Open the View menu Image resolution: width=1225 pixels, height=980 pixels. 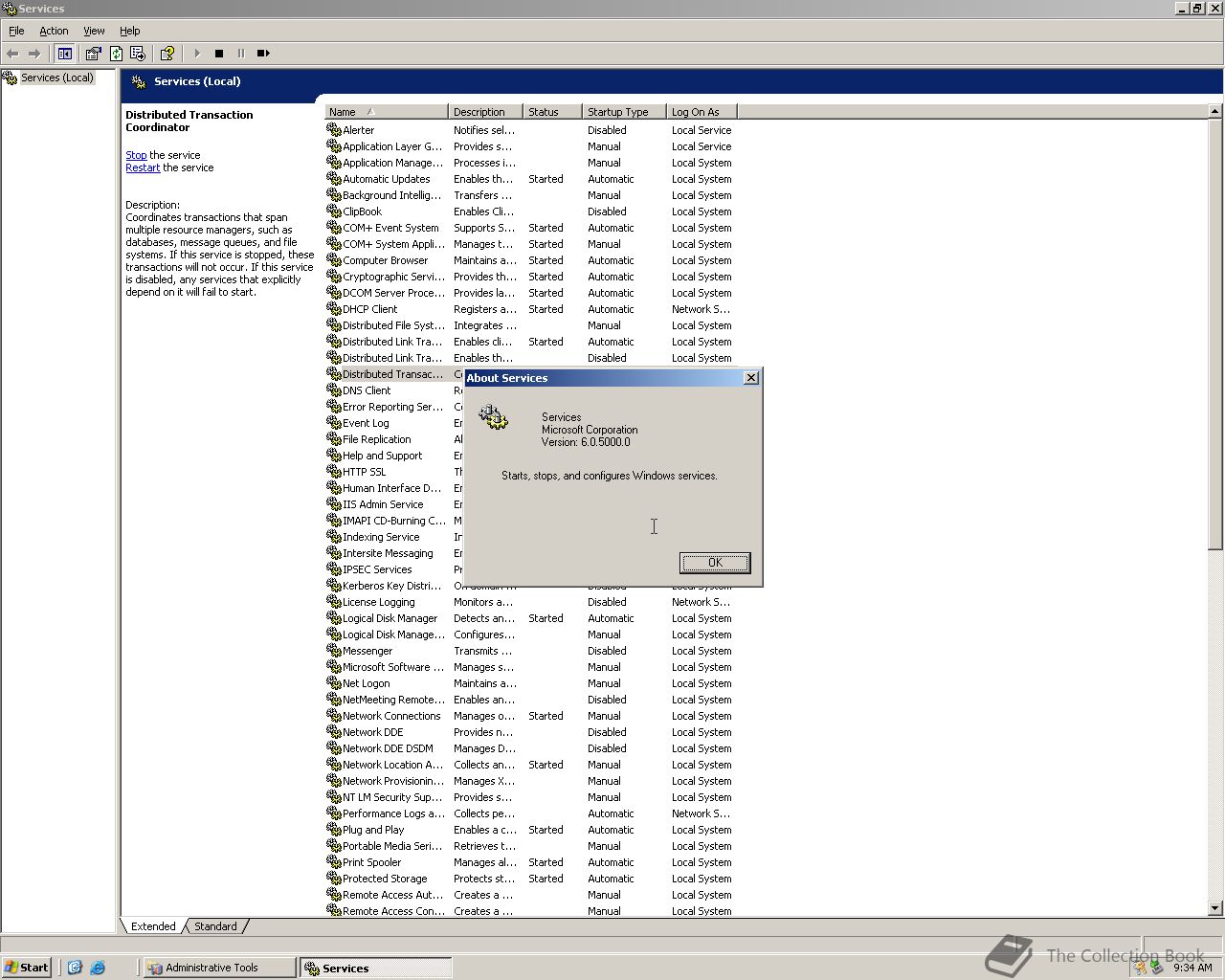pos(94,31)
